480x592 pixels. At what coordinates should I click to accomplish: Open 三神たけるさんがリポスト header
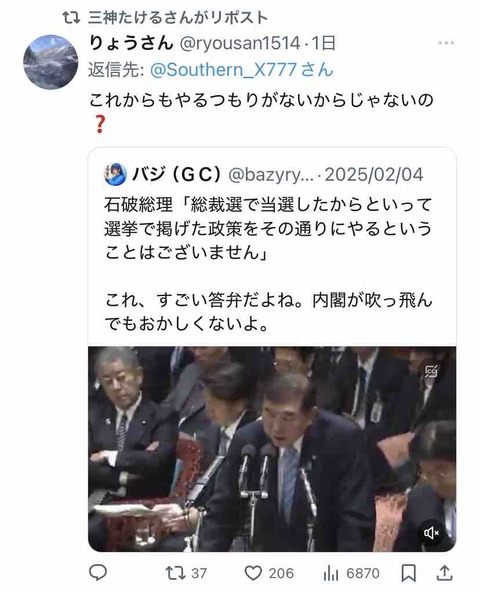tap(178, 18)
